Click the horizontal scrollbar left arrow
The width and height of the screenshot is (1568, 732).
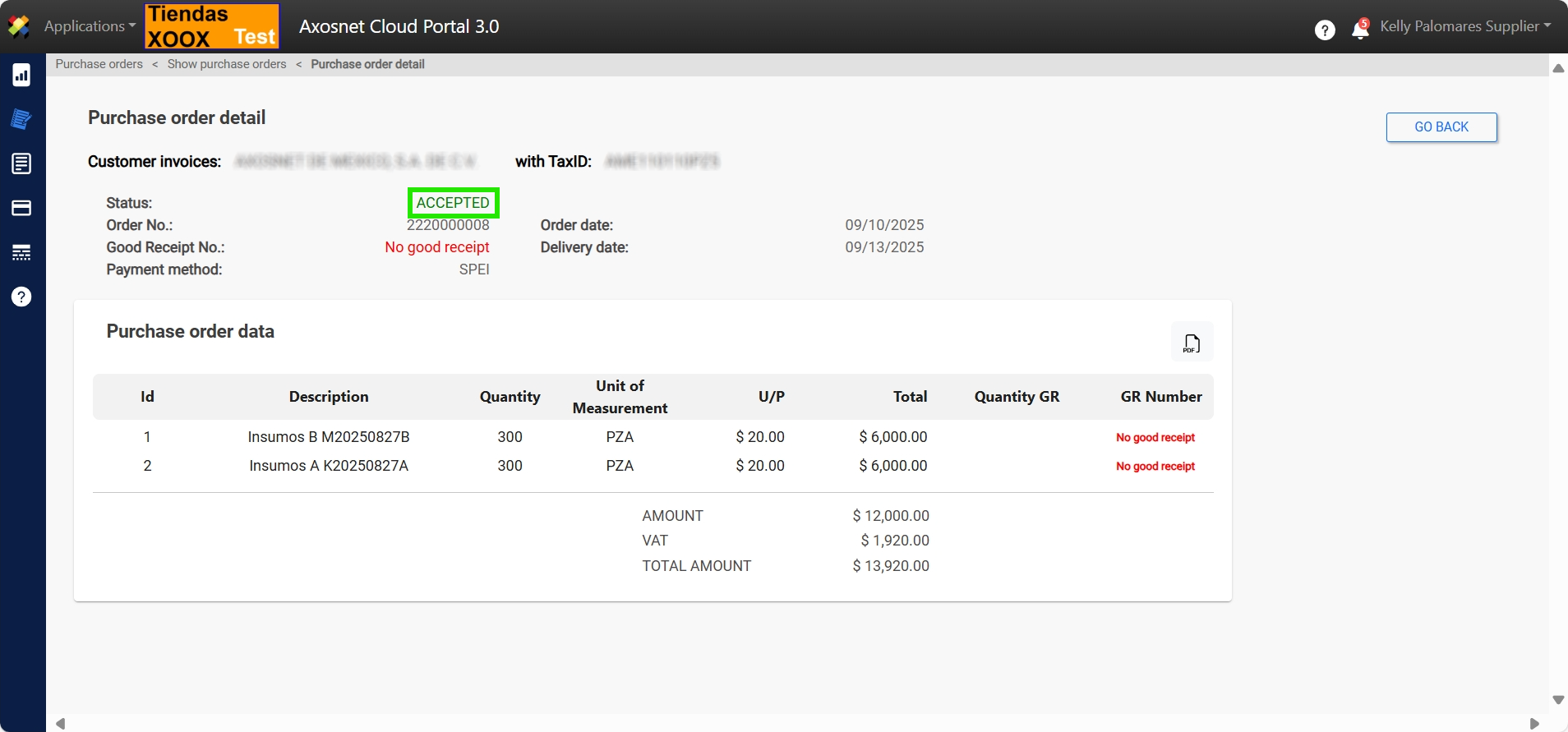coord(60,724)
